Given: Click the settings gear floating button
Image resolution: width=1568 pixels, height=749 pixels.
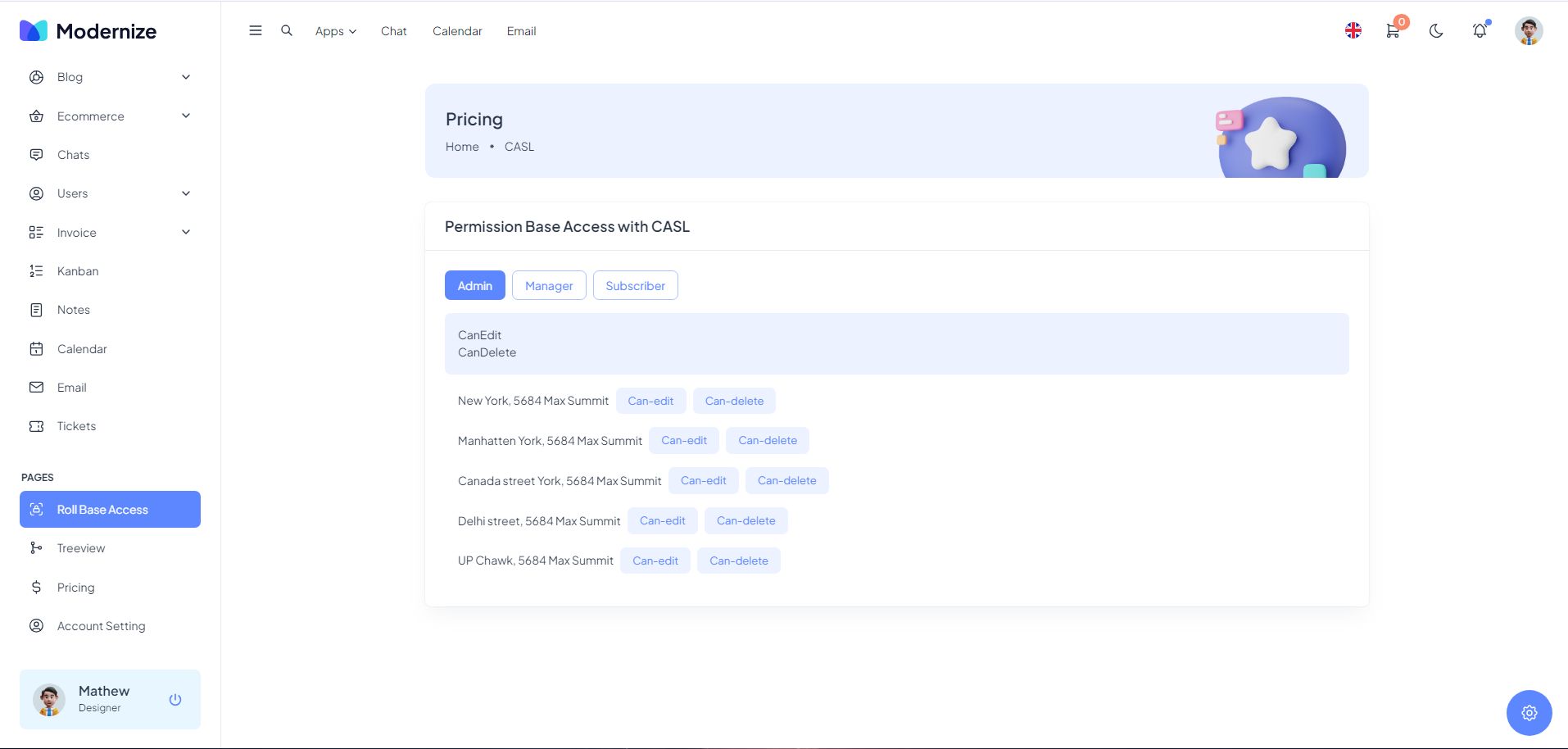Looking at the screenshot, I should point(1529,712).
